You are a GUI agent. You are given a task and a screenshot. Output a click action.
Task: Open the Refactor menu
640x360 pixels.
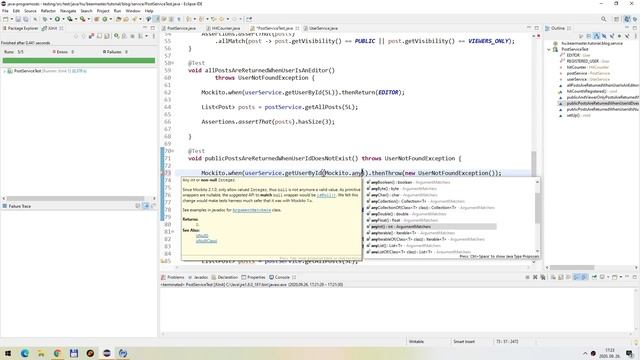[x=48, y=11]
